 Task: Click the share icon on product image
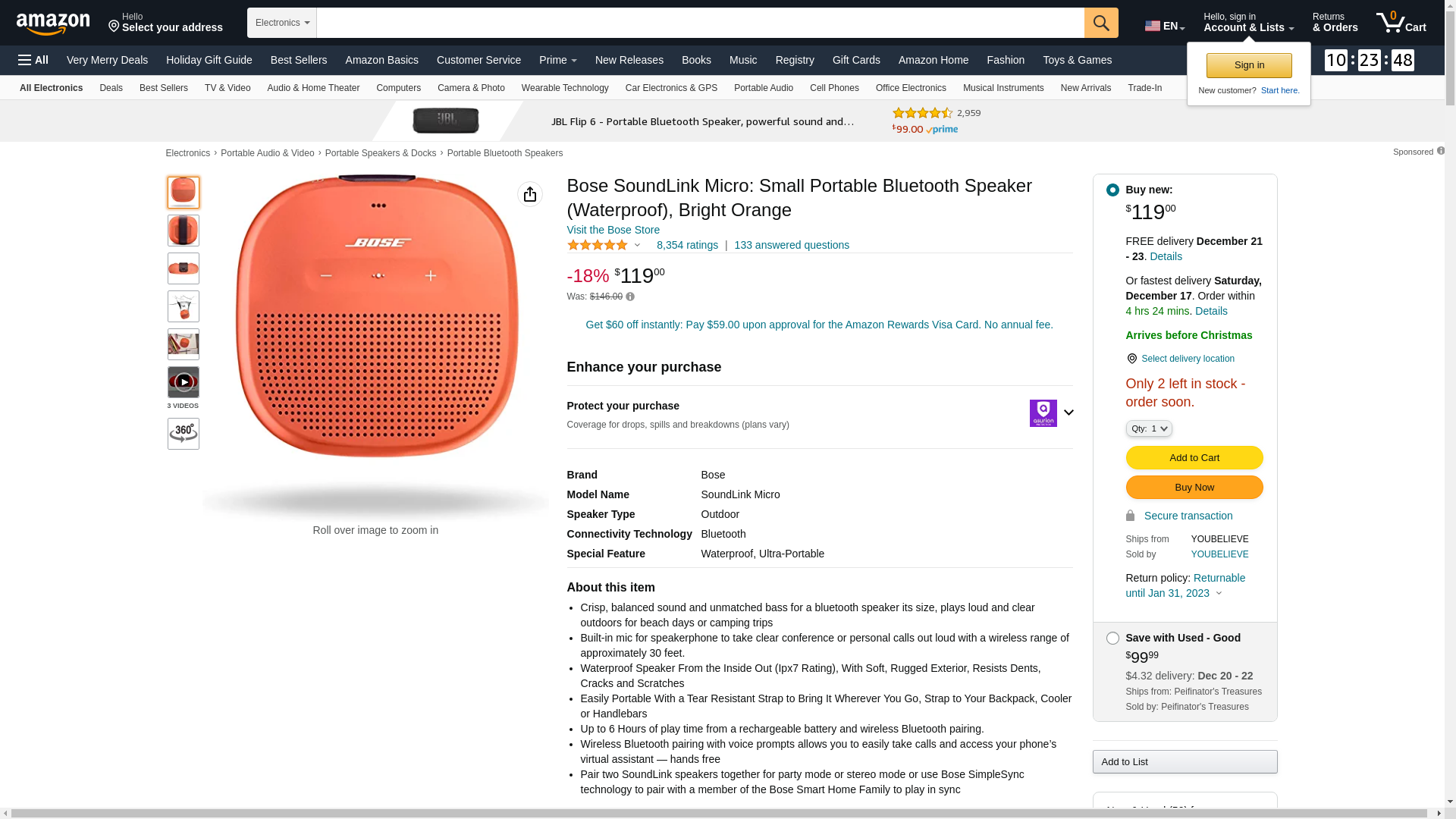pyautogui.click(x=529, y=194)
